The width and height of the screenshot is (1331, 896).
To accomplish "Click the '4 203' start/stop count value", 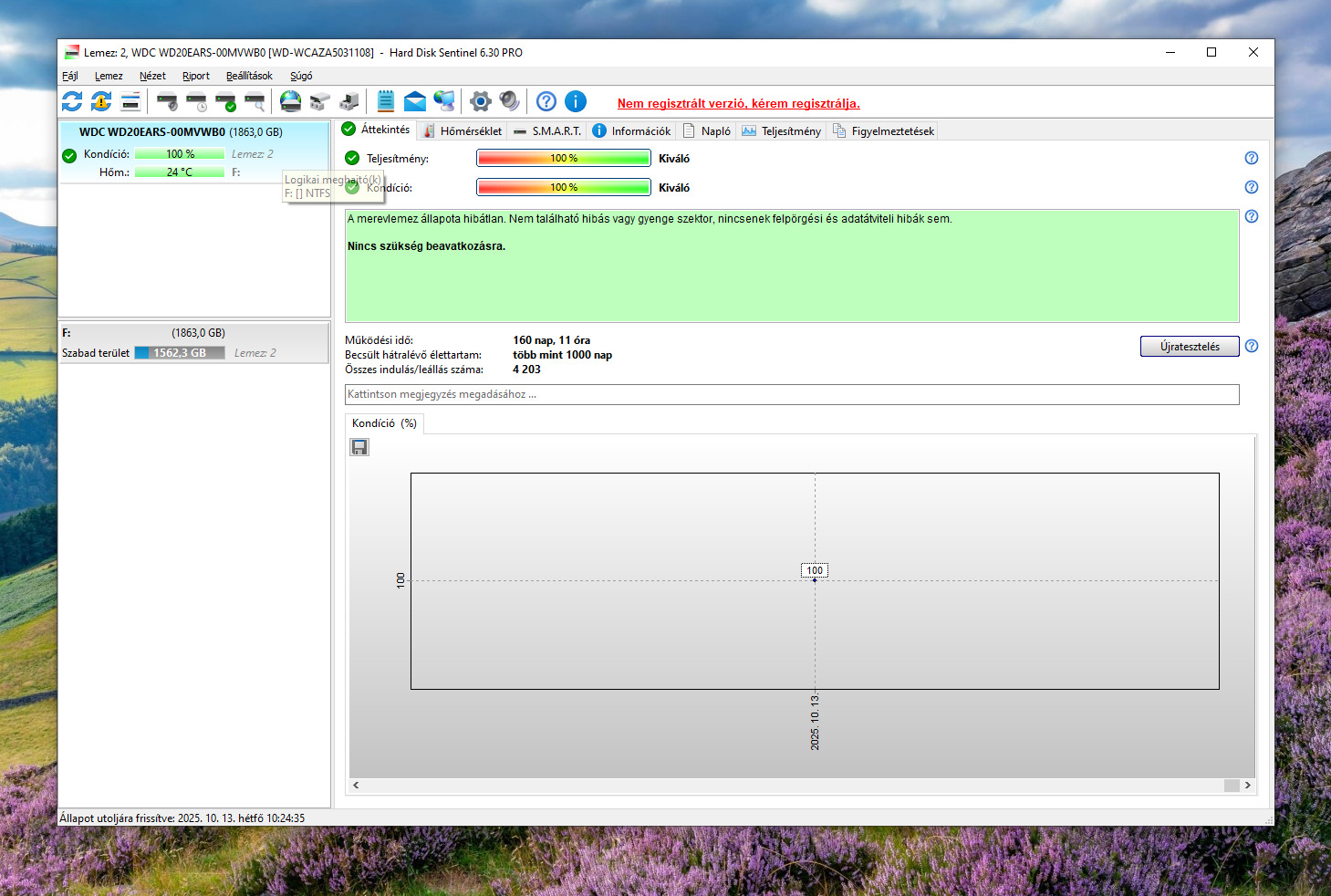I will click(526, 370).
